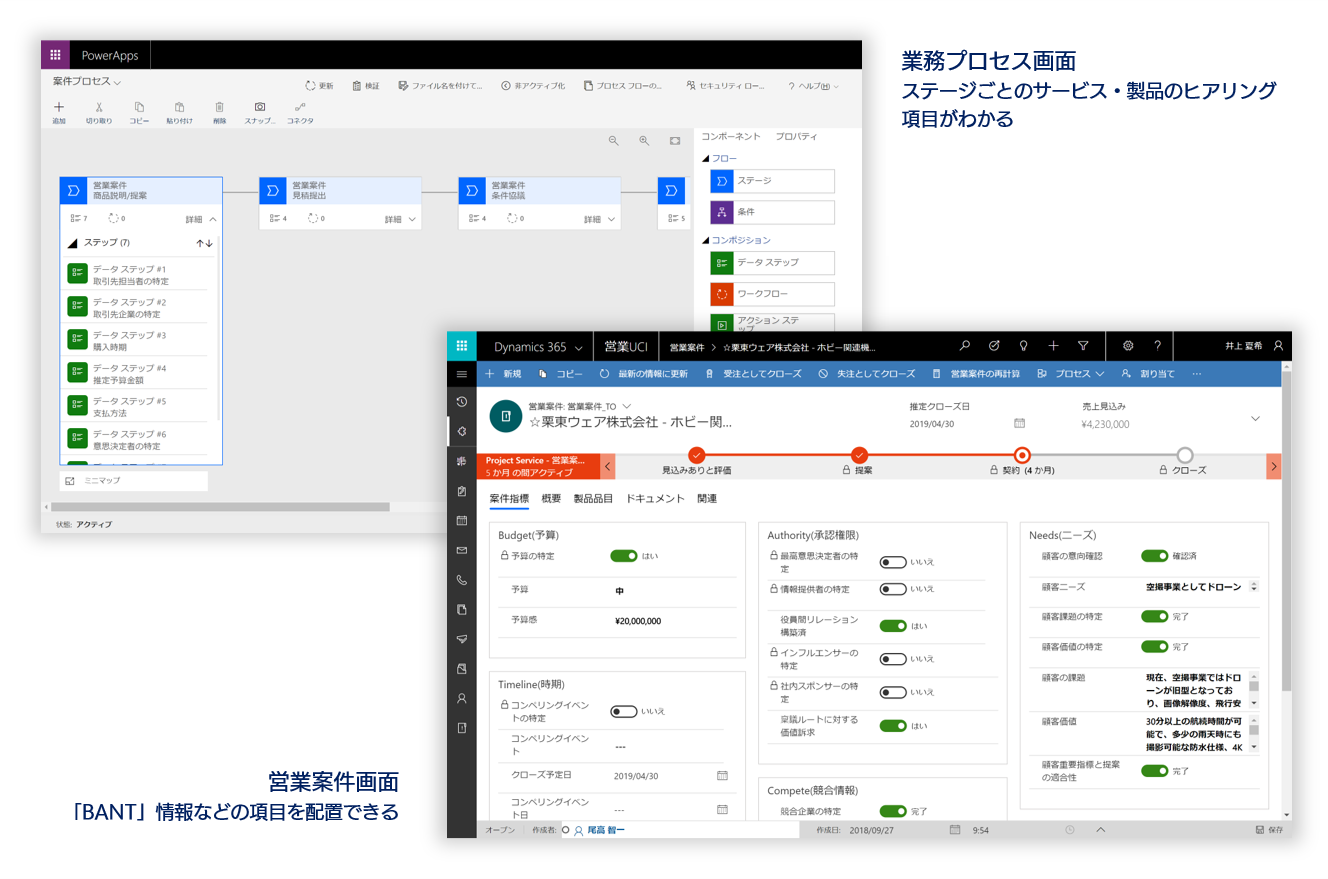Image resolution: width=1328 pixels, height=879 pixels.
Task: Click 最新の情報に更新 button
Action: pos(644,374)
